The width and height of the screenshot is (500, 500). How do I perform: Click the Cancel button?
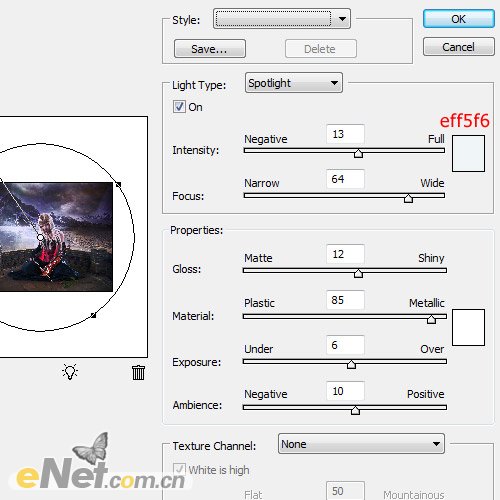click(459, 47)
